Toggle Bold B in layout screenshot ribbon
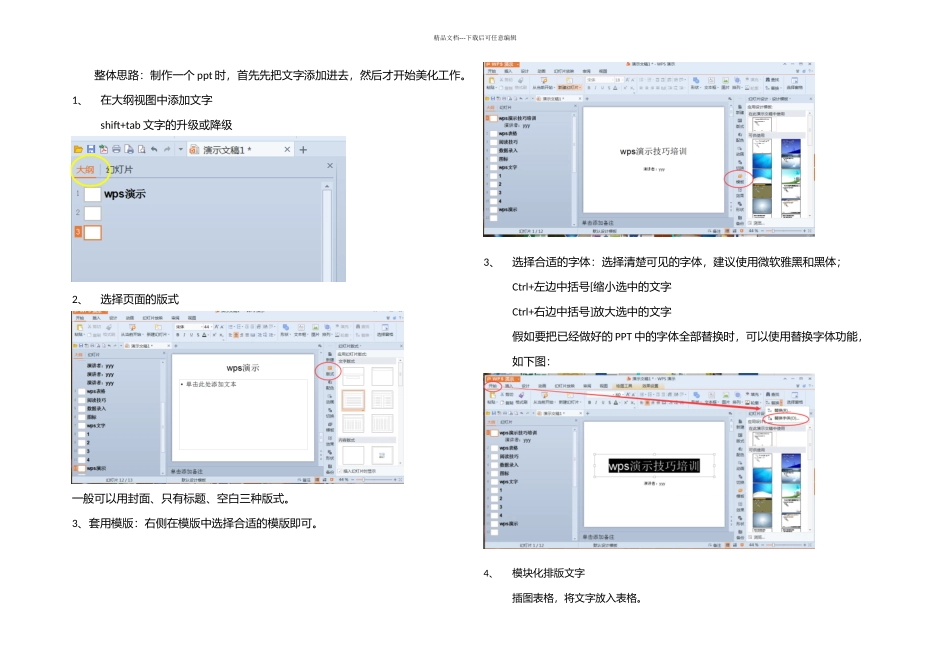 tap(178, 334)
